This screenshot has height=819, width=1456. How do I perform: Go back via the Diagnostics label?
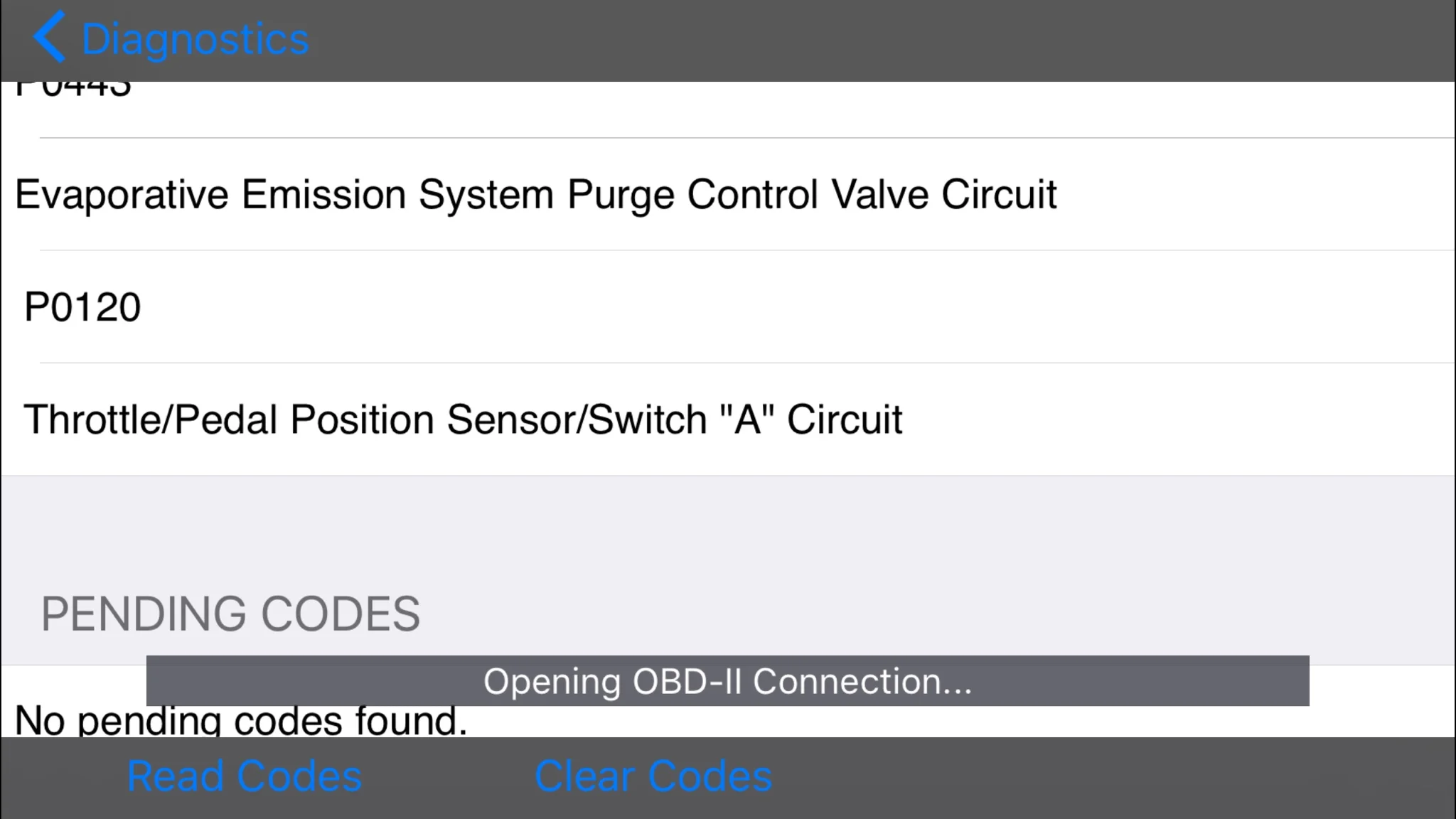pos(196,38)
